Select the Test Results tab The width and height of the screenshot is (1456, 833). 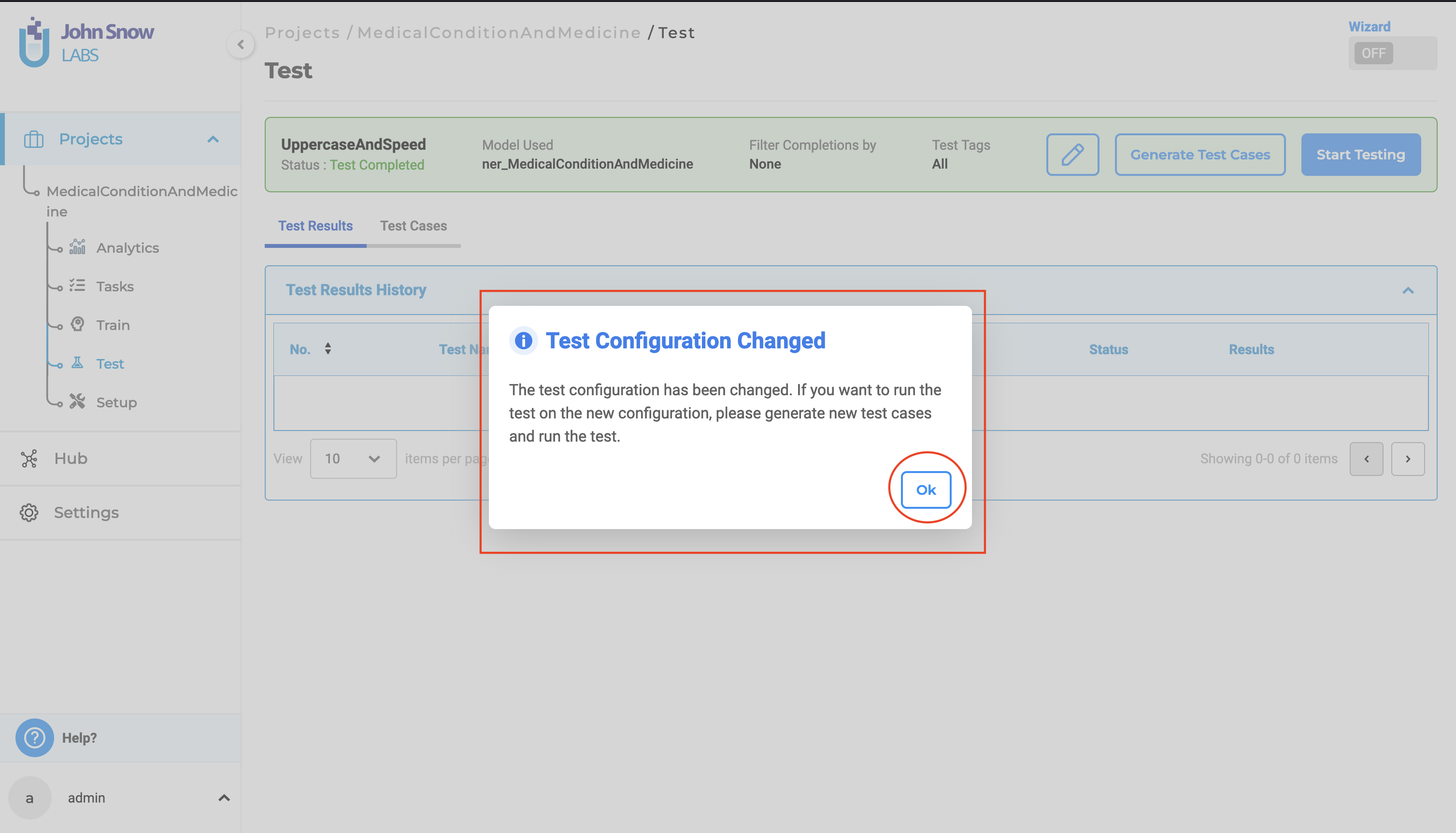(x=315, y=225)
